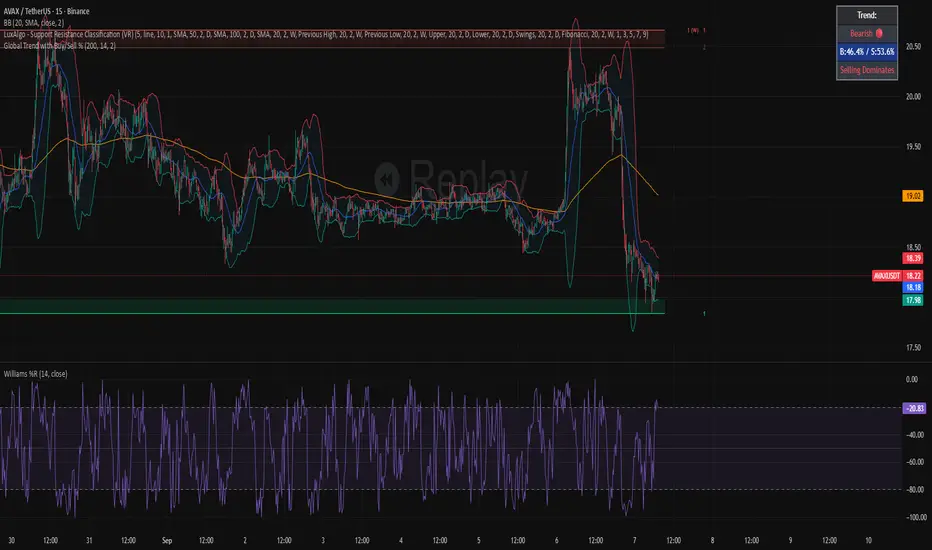Click the -100.00 tick on Williams %R scale

point(915,517)
